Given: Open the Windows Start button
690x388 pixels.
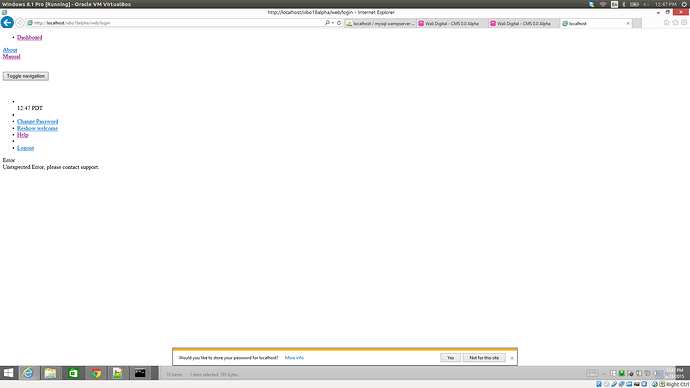Looking at the screenshot, I should coord(8,373).
